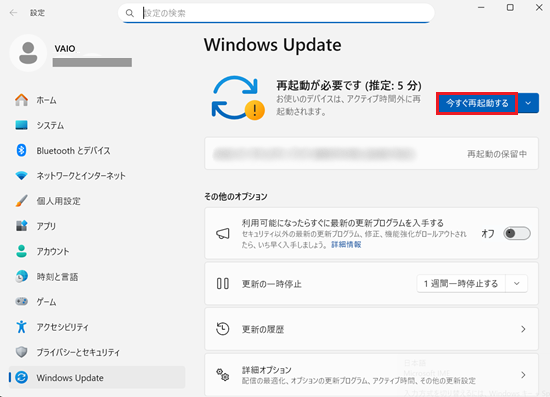Open dropdown arrow next to restart button
The width and height of the screenshot is (550, 397).
click(528, 103)
